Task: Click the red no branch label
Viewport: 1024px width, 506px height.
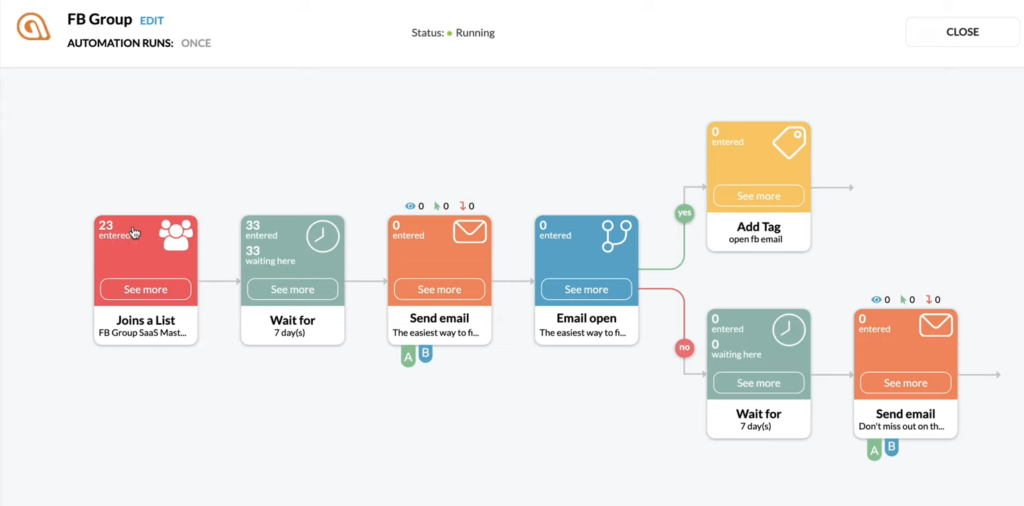Action: [x=684, y=348]
